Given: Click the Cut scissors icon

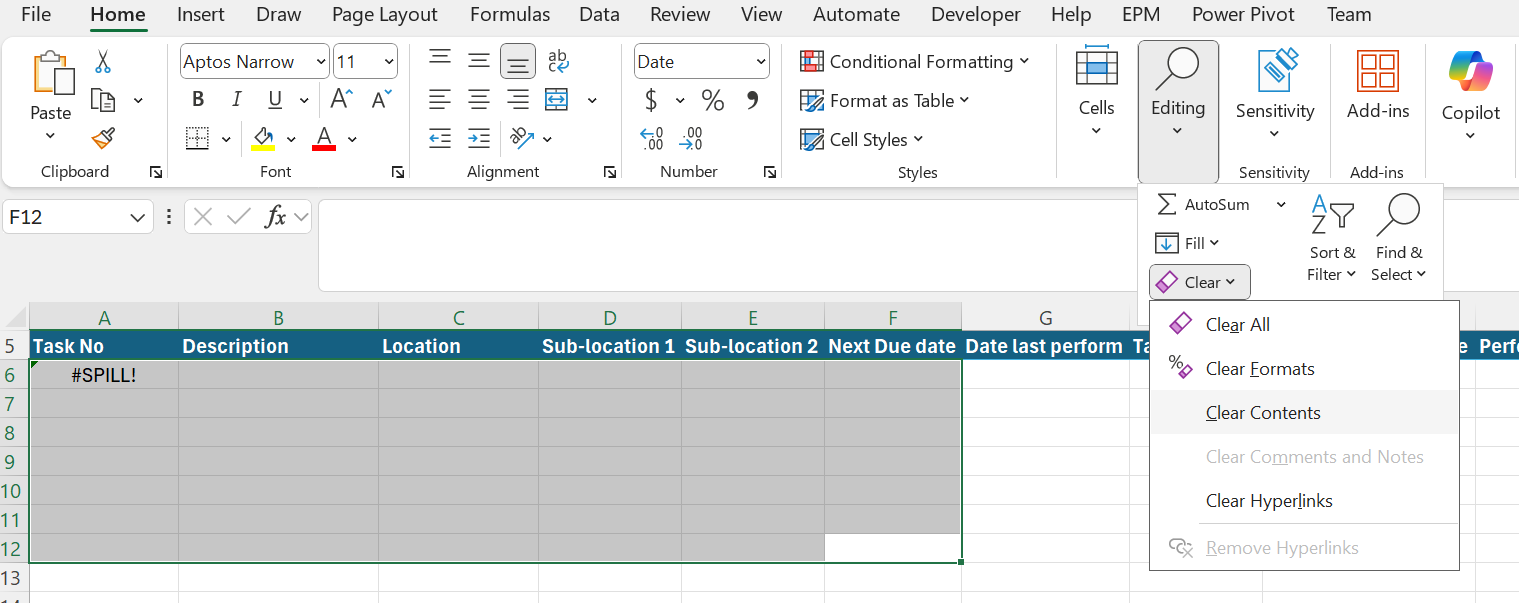Looking at the screenshot, I should (x=103, y=62).
